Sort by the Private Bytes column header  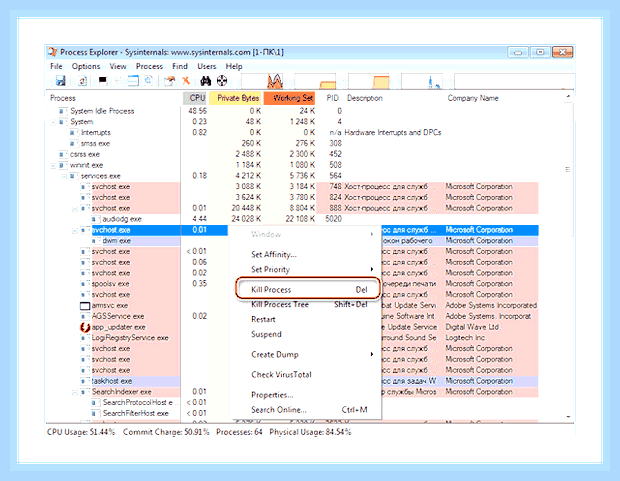235,98
